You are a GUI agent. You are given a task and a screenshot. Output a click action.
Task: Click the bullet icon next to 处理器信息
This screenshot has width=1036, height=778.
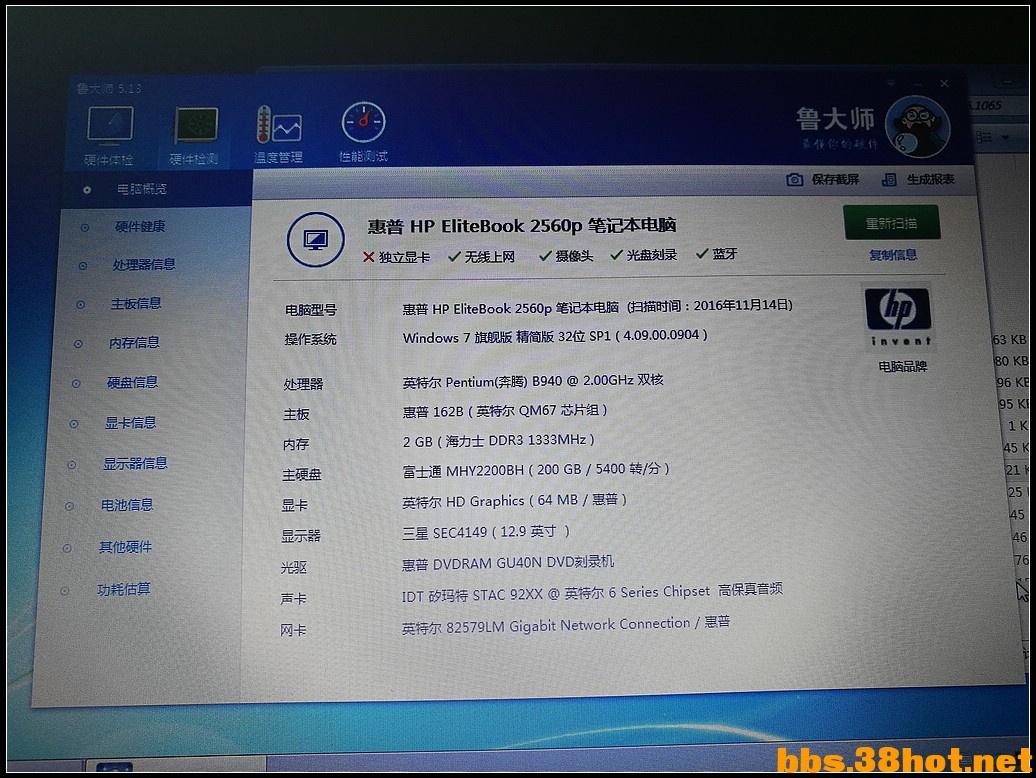pyautogui.click(x=83, y=266)
